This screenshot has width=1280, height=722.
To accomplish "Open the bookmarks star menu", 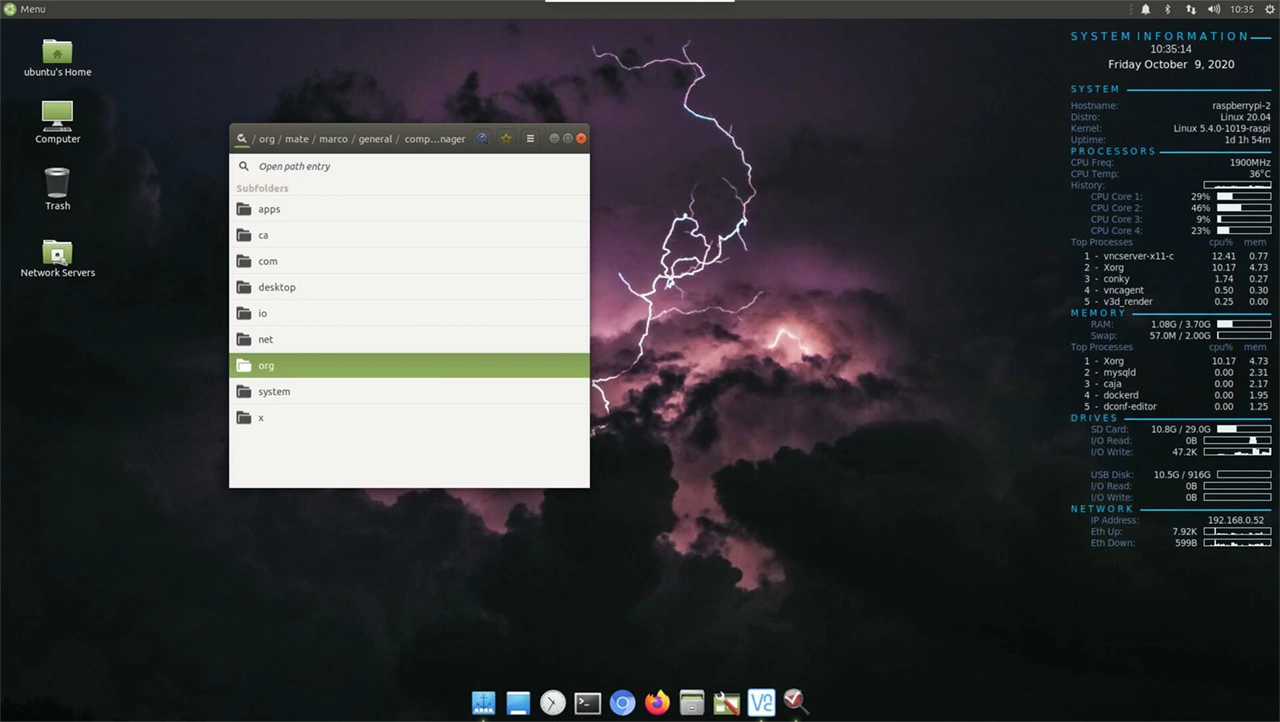I will click(506, 139).
